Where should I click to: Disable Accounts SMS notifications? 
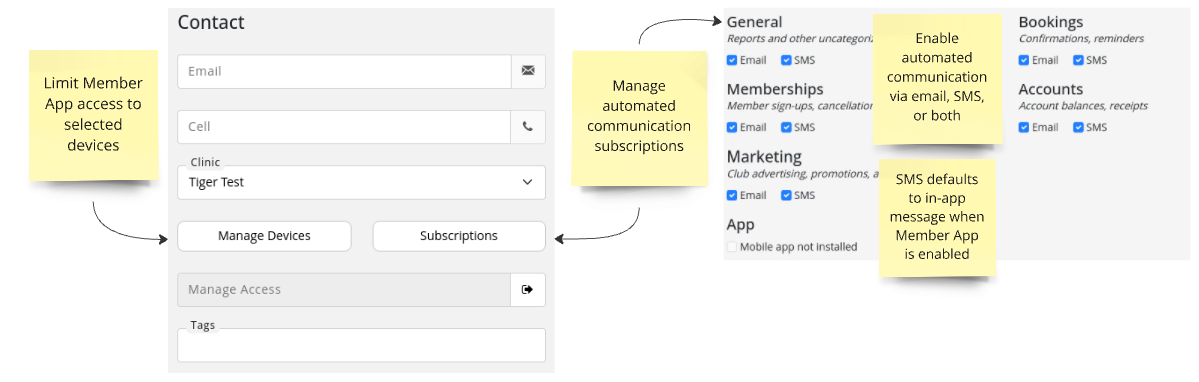pyautogui.click(x=1078, y=128)
